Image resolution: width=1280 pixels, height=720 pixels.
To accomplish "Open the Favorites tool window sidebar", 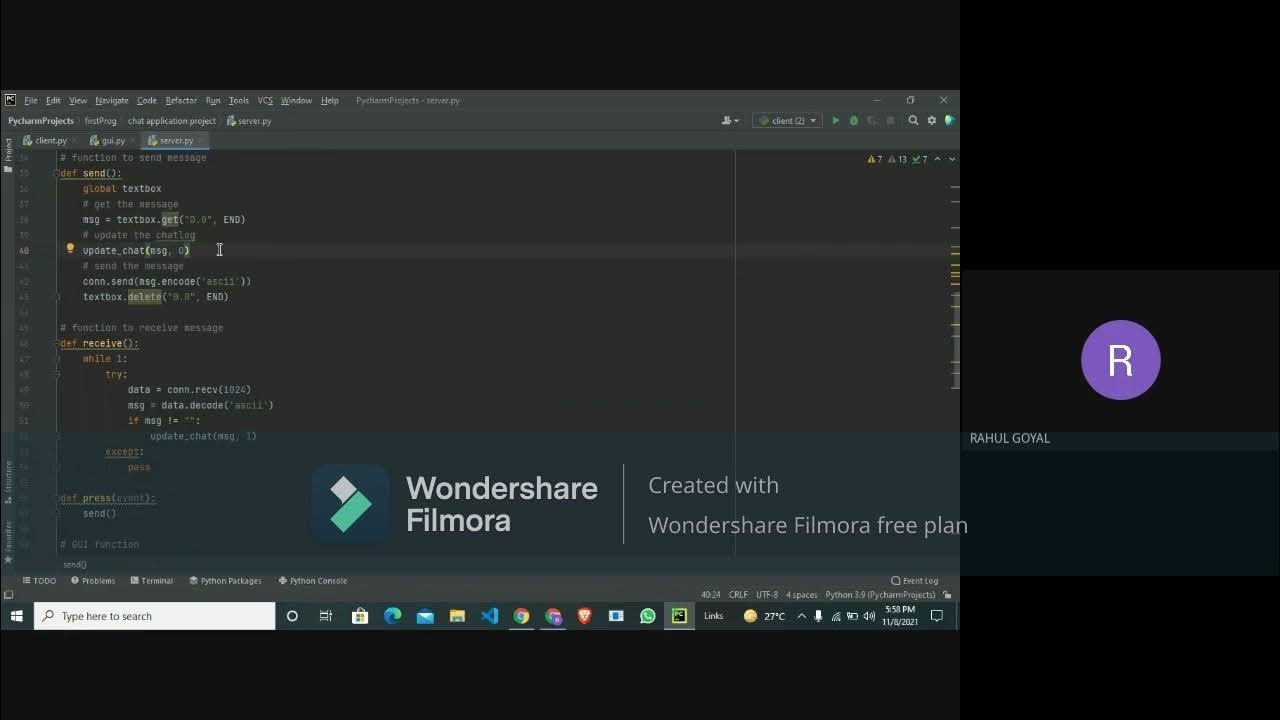I will coord(8,543).
